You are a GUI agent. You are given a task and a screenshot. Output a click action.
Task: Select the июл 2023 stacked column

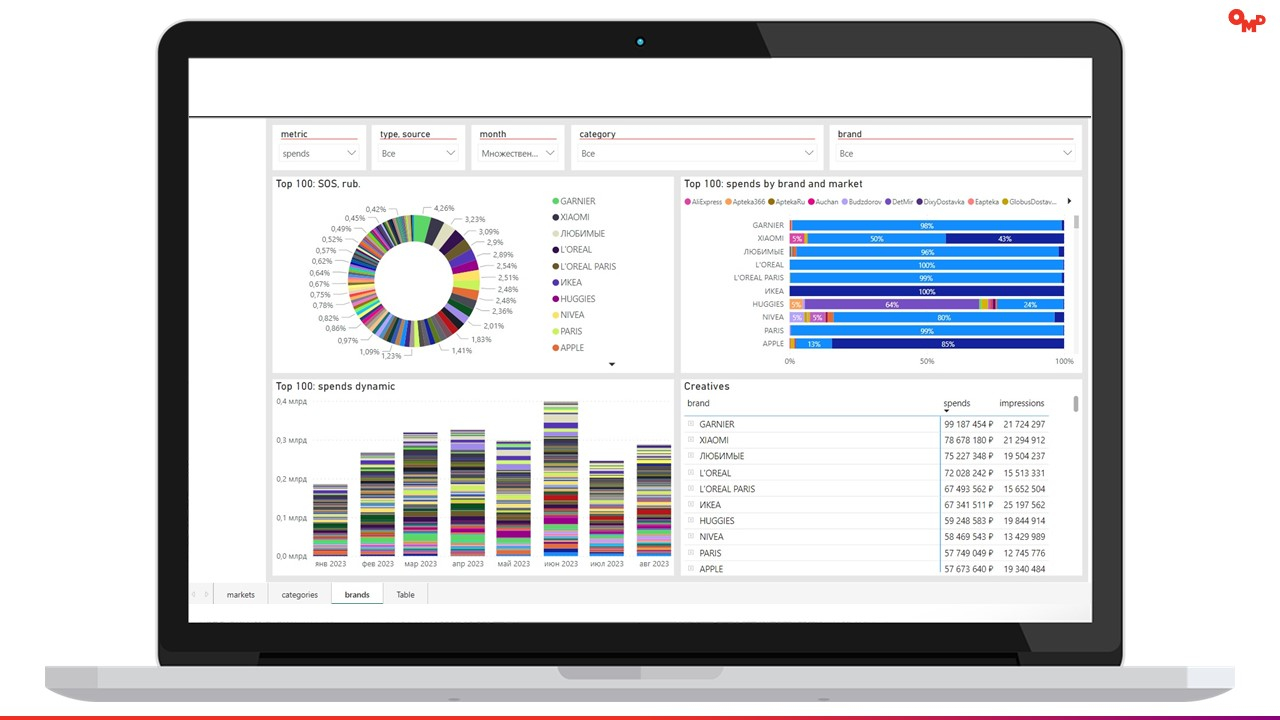pyautogui.click(x=607, y=508)
